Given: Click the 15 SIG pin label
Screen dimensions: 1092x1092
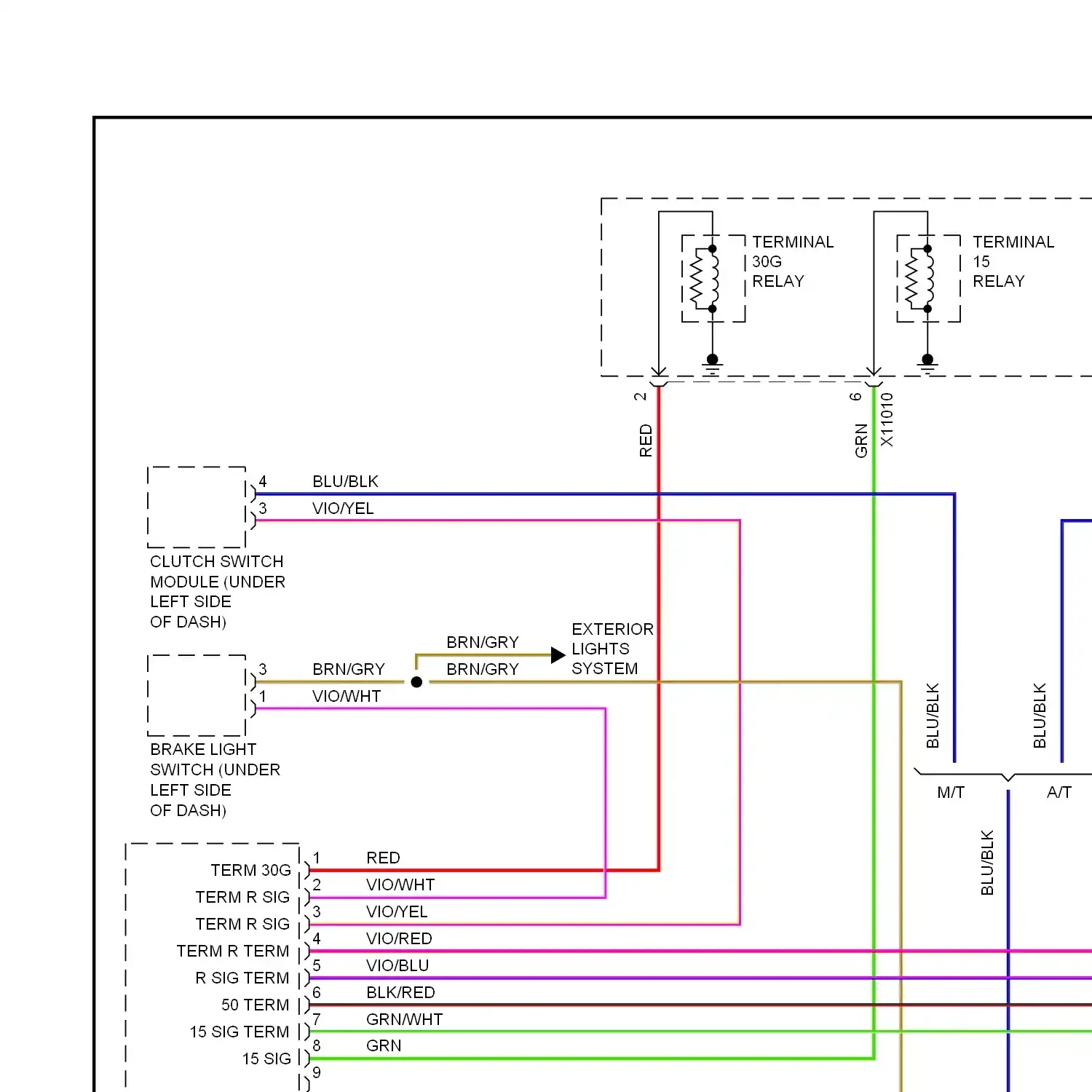Looking at the screenshot, I should pyautogui.click(x=266, y=1059).
